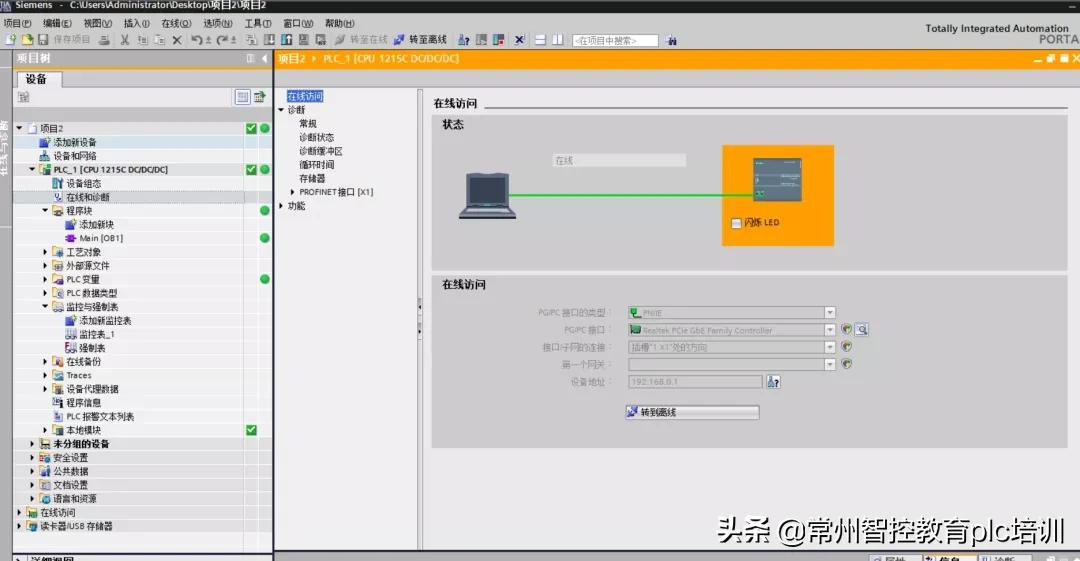
Task: Click the cut scissors icon
Action: (x=125, y=40)
